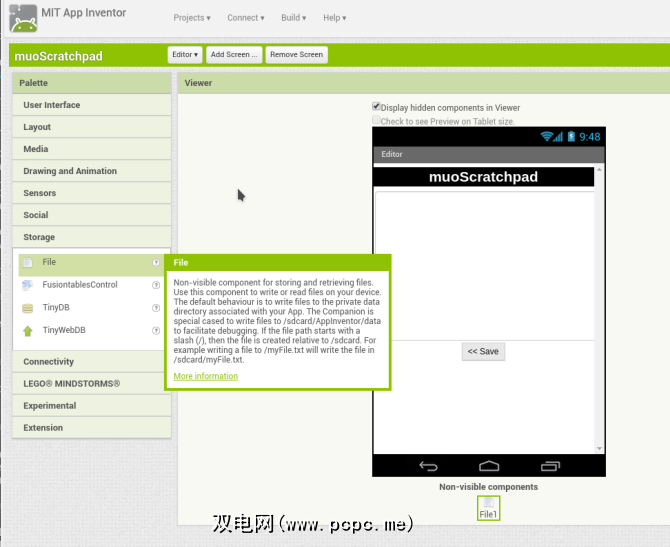Select the TinyDB database icon
Screen dimensions: 670x547
pos(28,308)
